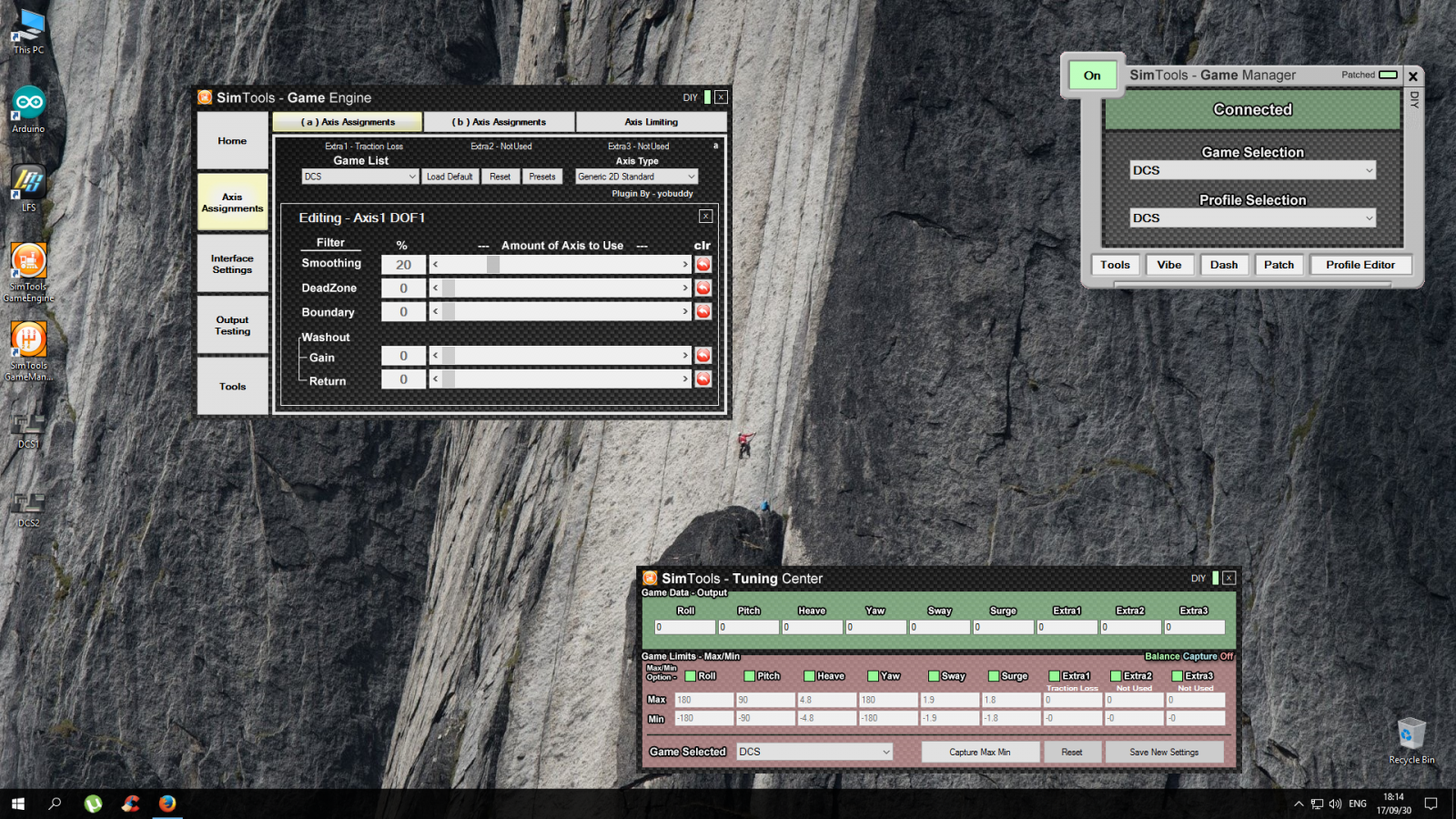
Task: Toggle the Roll Max/Min option checkbox
Action: coord(691,676)
